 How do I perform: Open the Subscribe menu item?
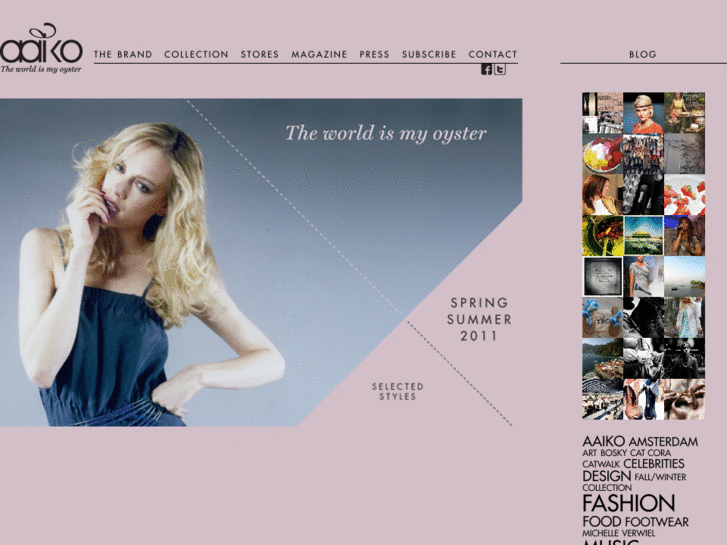[429, 54]
